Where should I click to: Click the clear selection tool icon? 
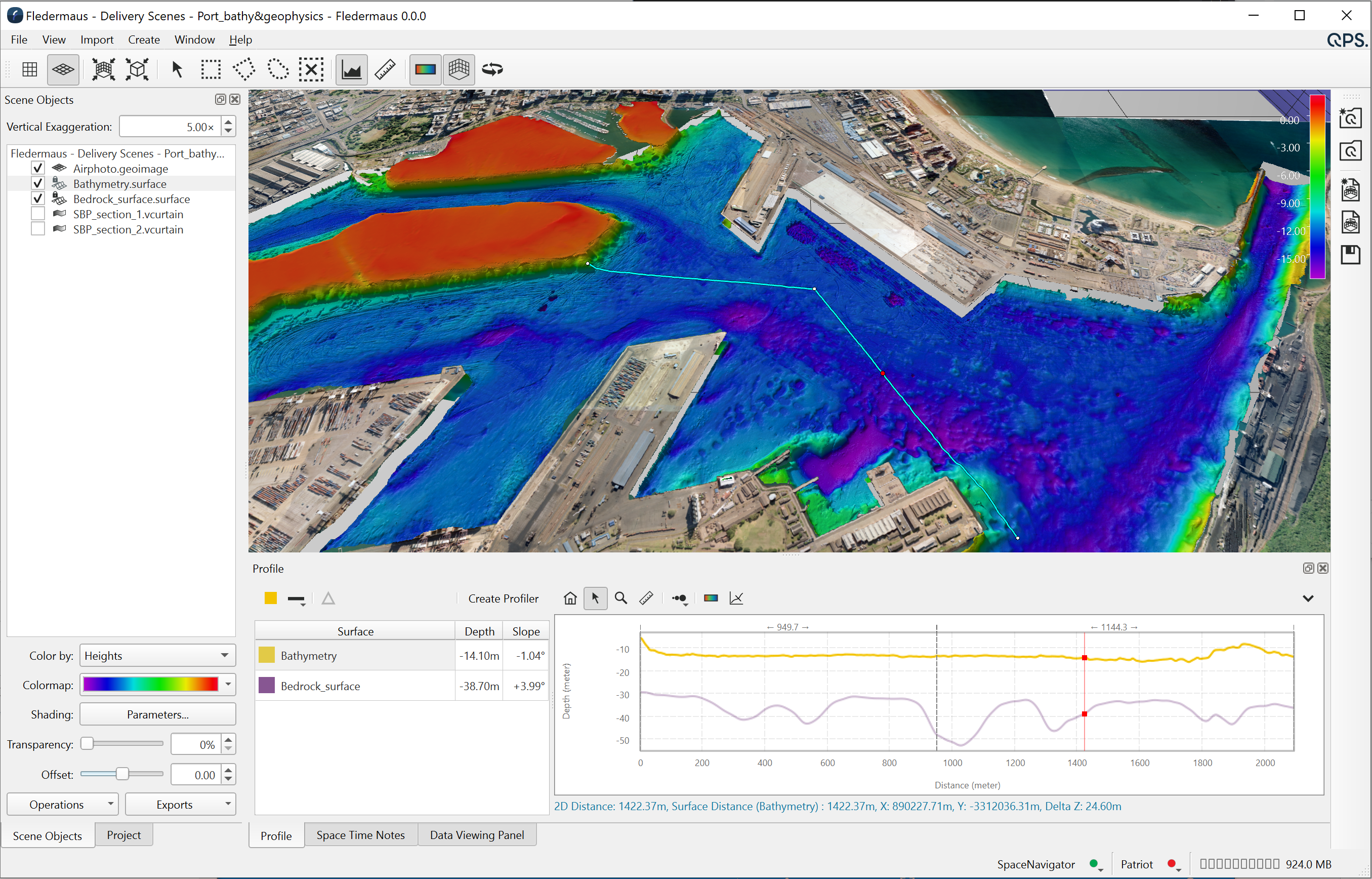tap(311, 70)
